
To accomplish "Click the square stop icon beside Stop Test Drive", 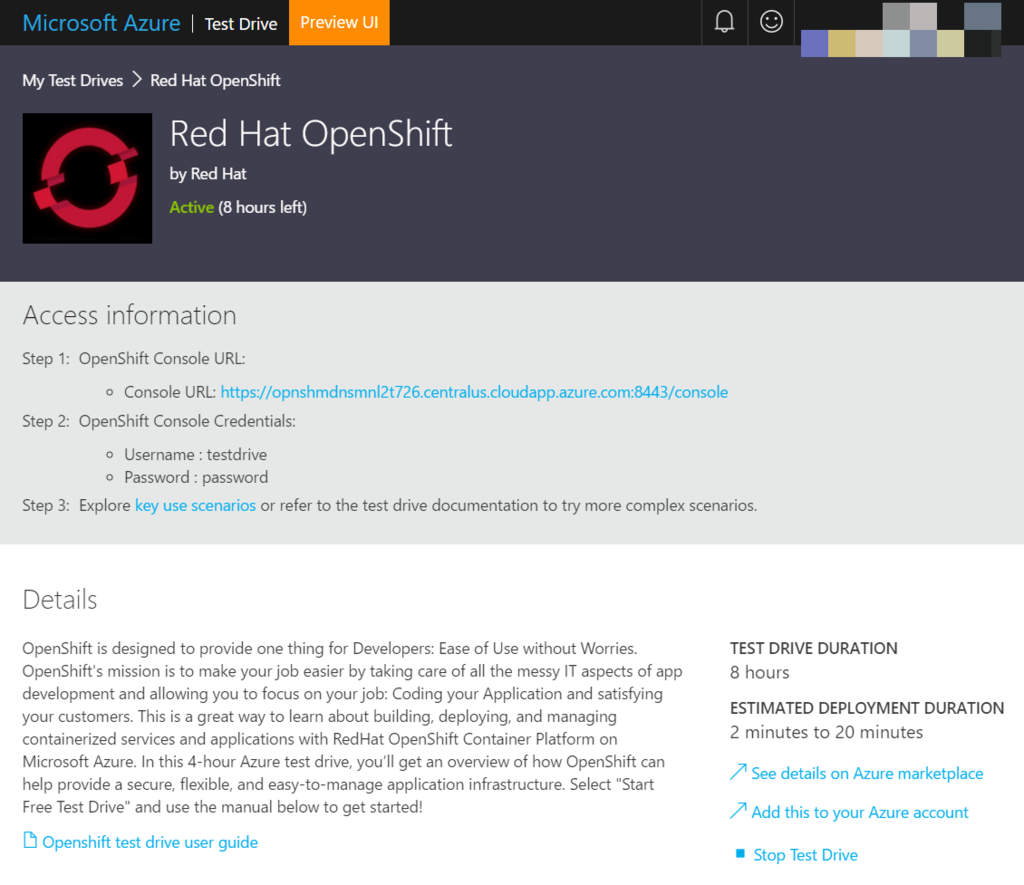I will [740, 854].
